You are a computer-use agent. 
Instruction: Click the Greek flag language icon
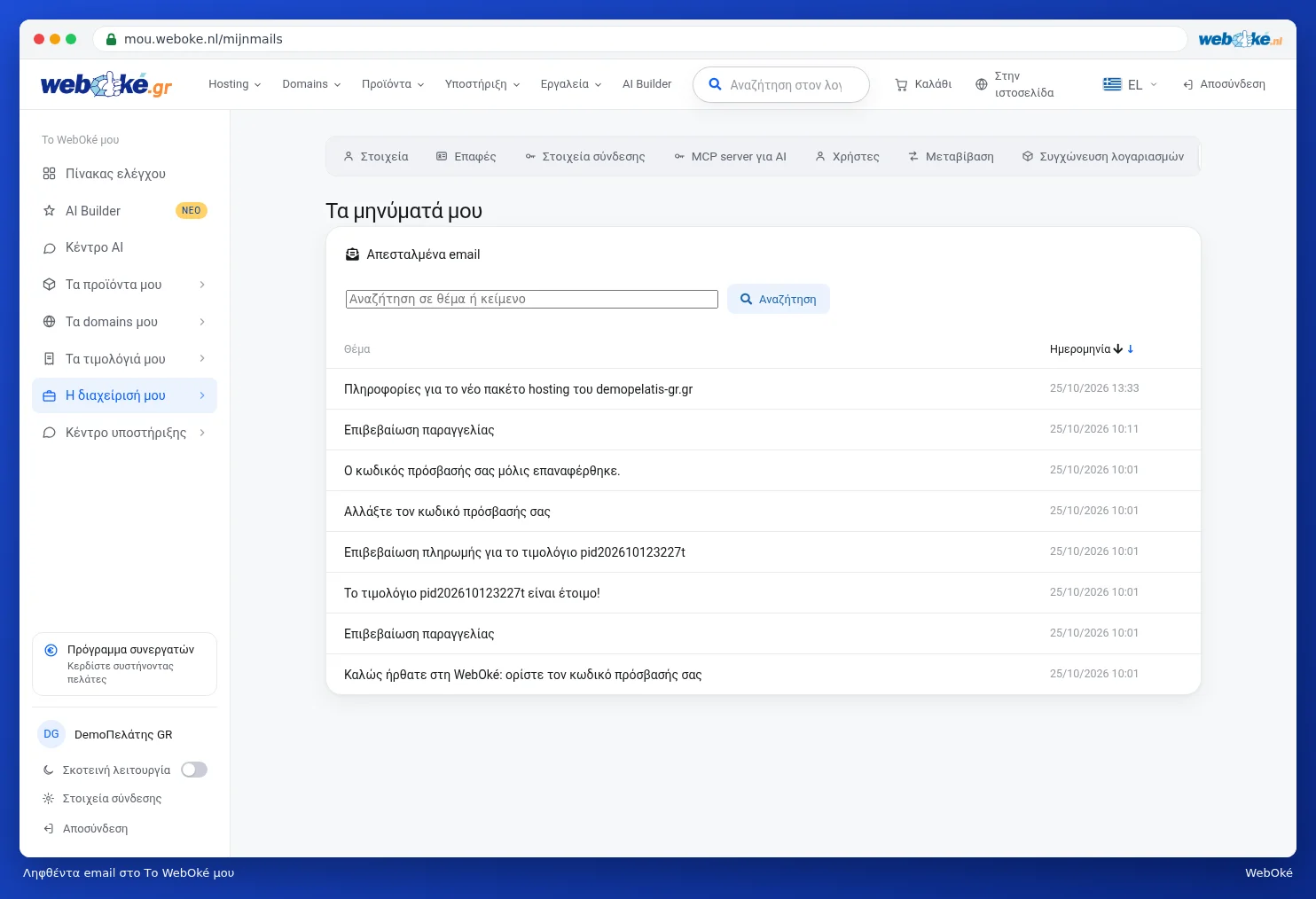pyautogui.click(x=1112, y=84)
